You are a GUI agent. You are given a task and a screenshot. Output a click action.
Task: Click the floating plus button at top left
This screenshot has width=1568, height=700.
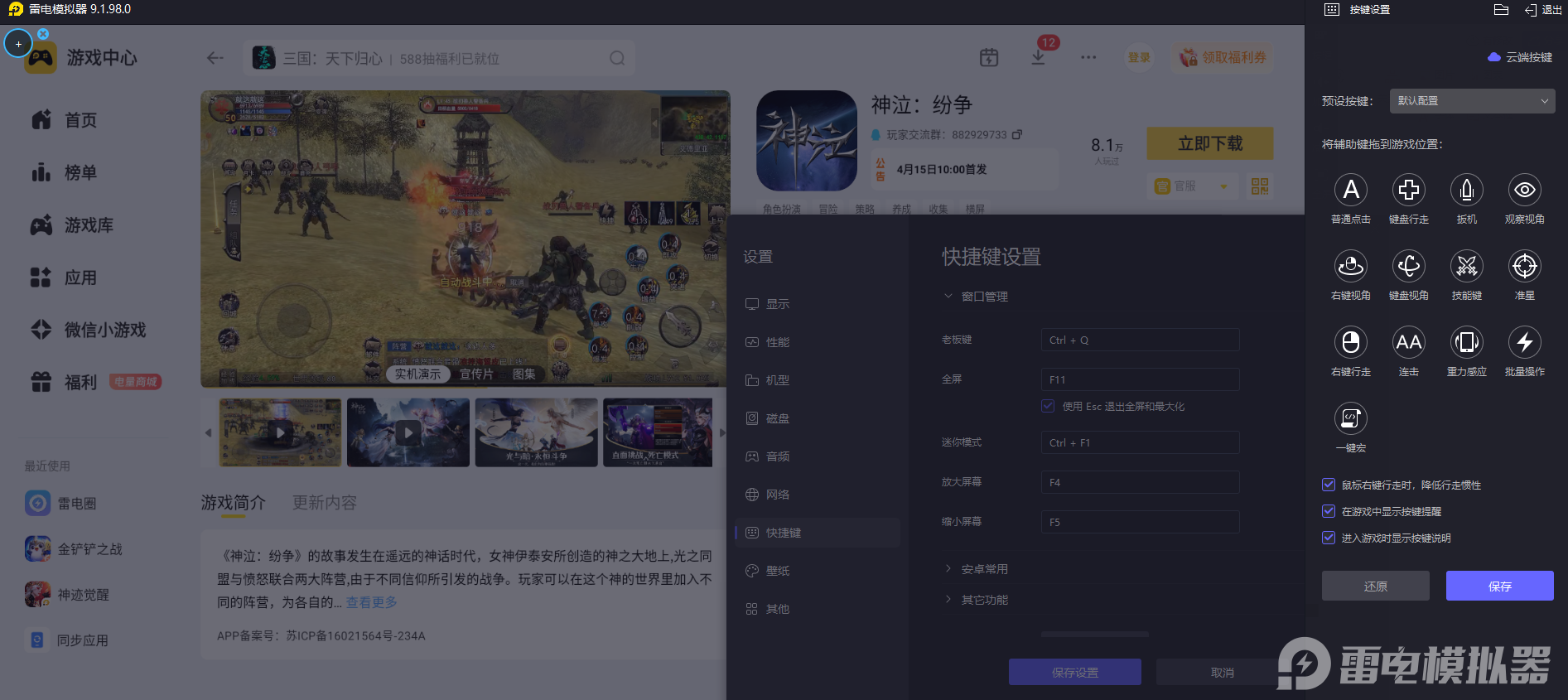(18, 43)
